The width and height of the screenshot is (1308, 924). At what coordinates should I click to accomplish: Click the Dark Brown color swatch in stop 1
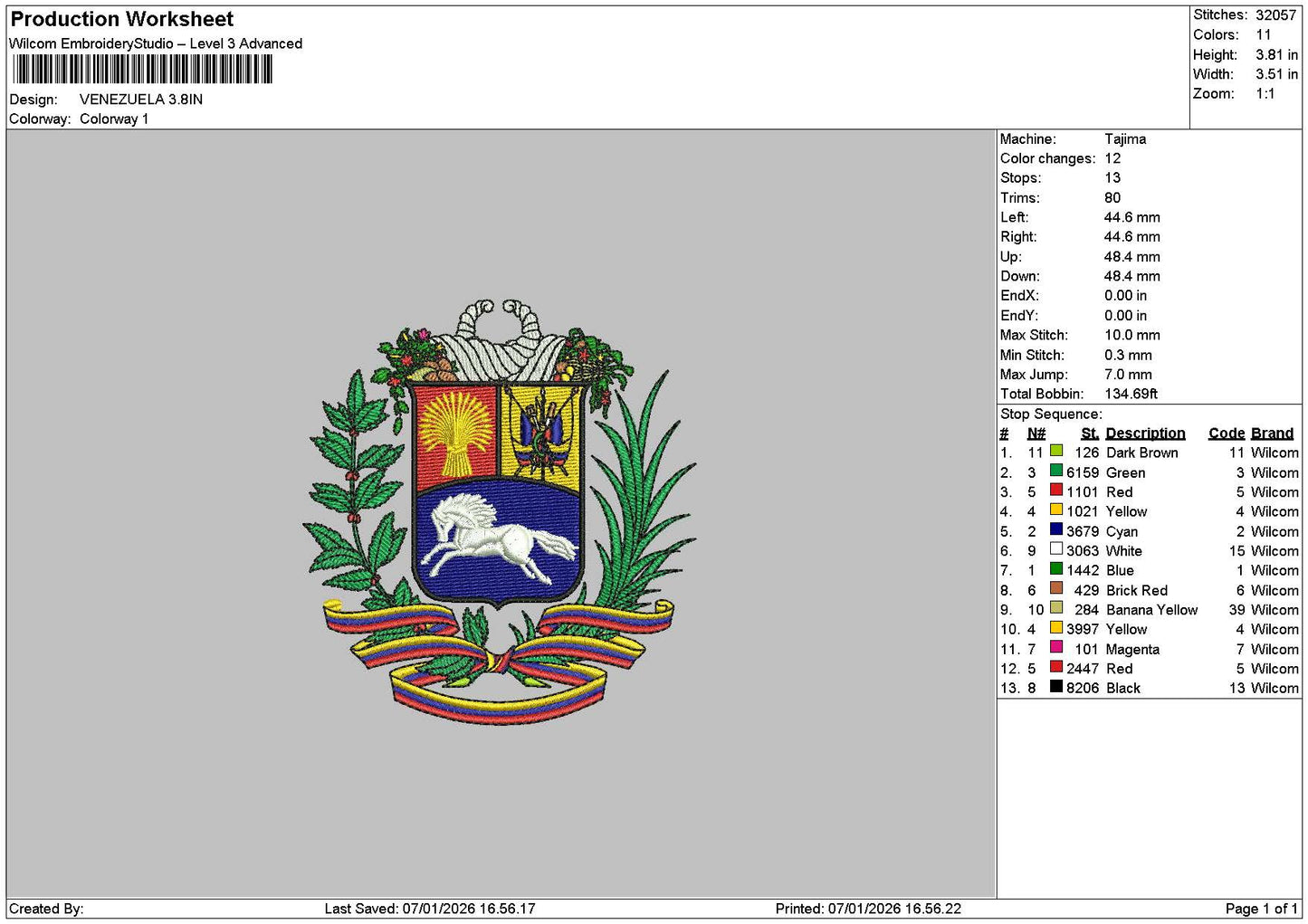pos(1056,451)
